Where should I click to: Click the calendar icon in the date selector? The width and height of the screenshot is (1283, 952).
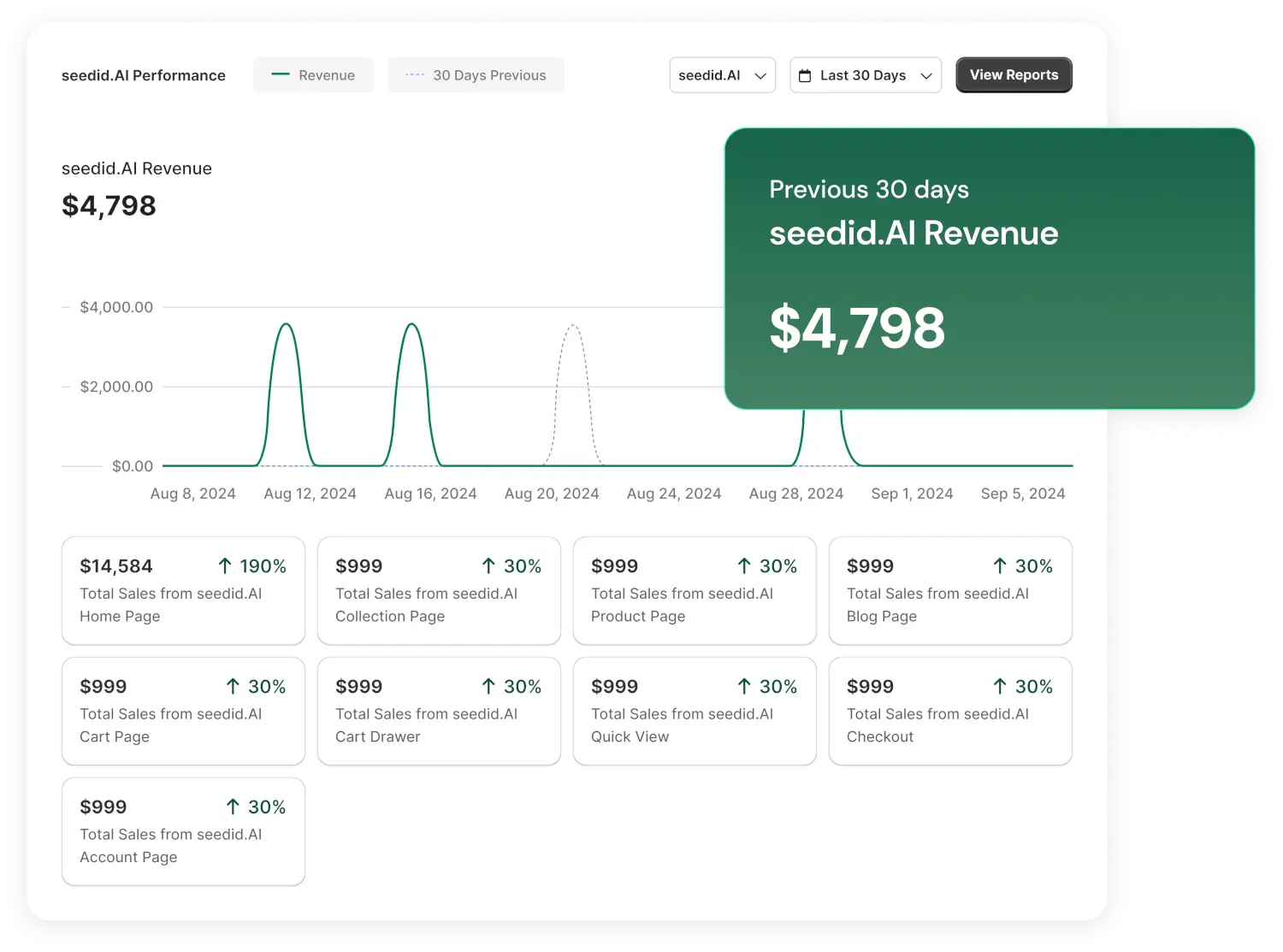[805, 75]
